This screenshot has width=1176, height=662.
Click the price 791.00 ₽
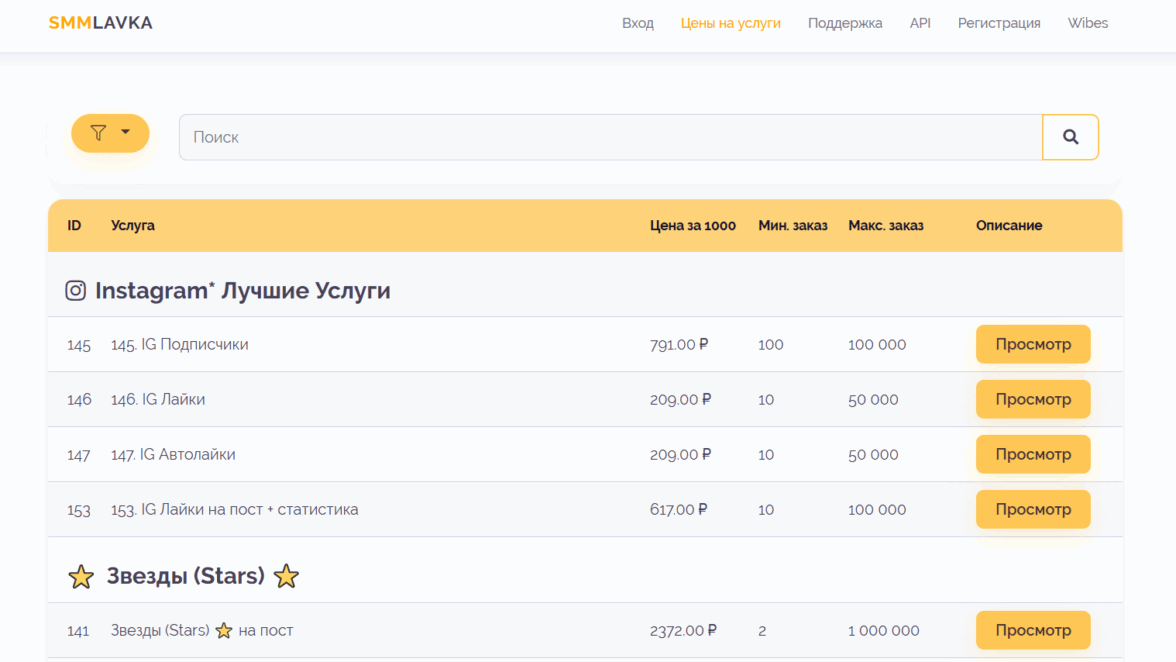tap(679, 344)
